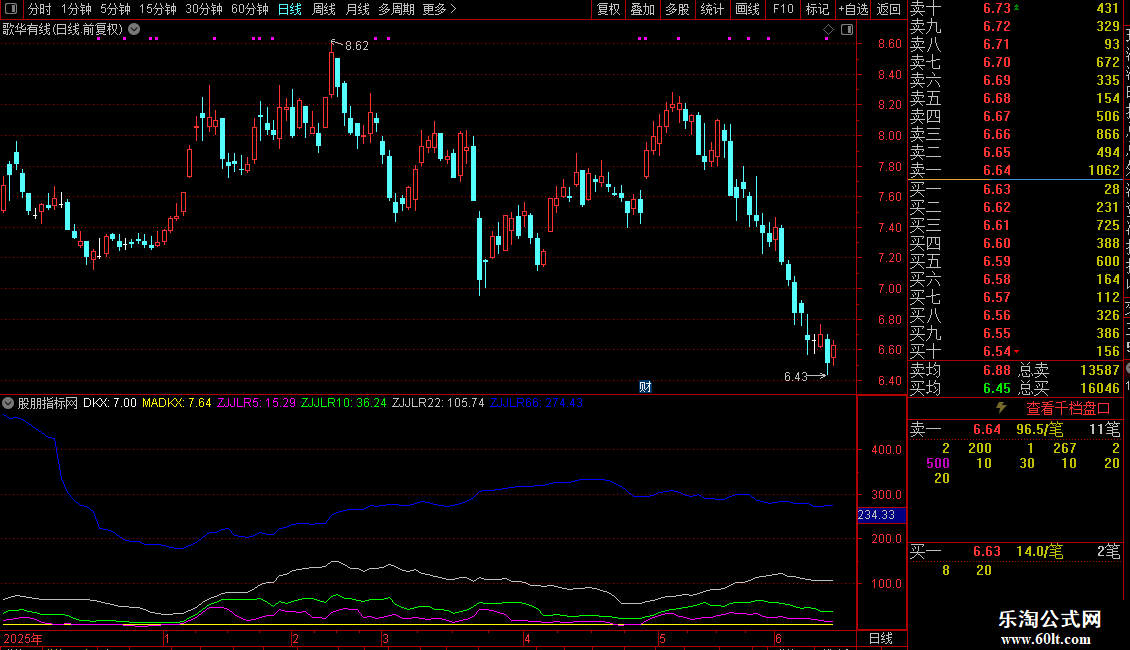1130x650 pixels.
Task: Switch to 周线 weekly chart
Action: pos(324,9)
